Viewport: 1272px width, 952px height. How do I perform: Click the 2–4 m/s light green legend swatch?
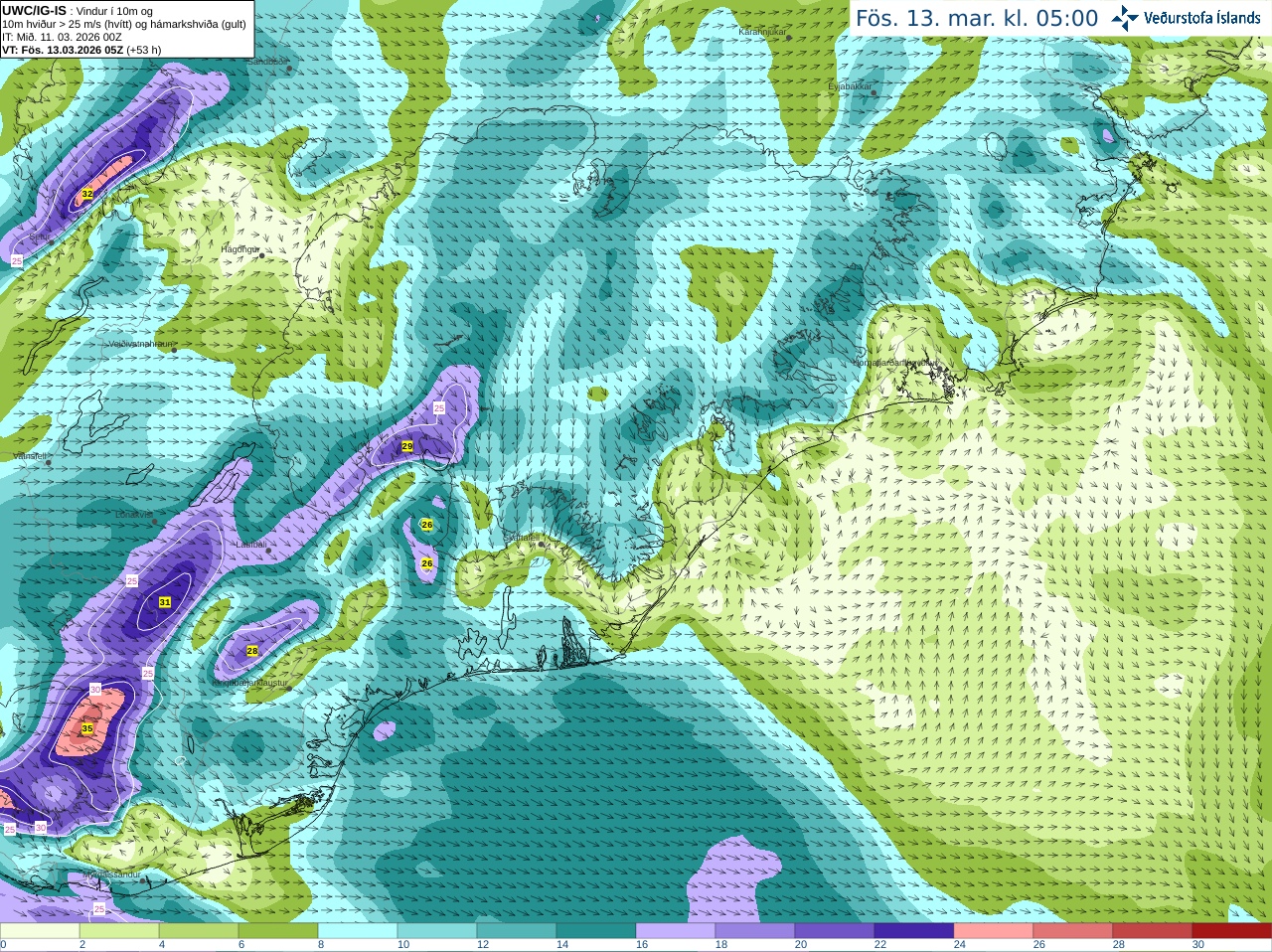(x=119, y=931)
